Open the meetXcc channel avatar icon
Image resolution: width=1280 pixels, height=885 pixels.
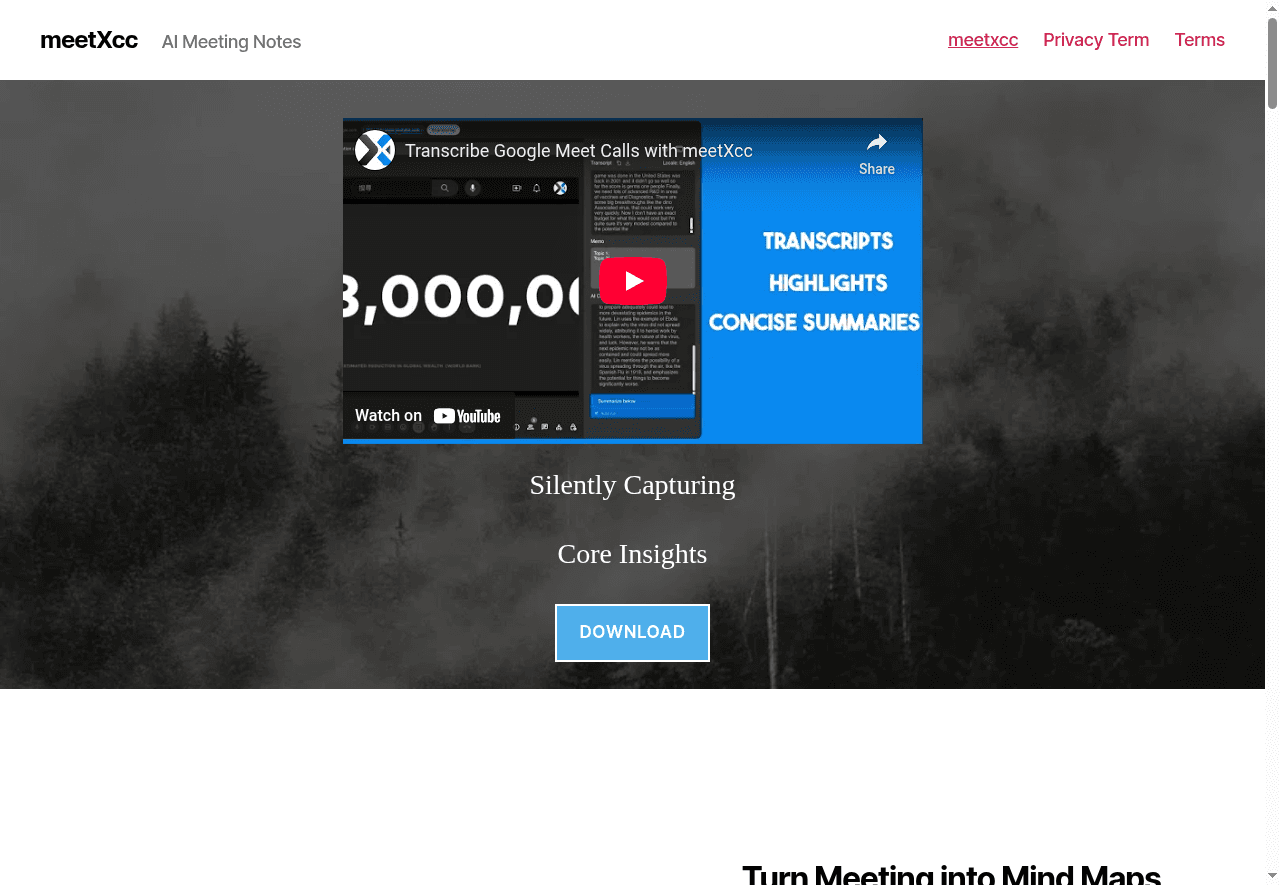coord(375,150)
